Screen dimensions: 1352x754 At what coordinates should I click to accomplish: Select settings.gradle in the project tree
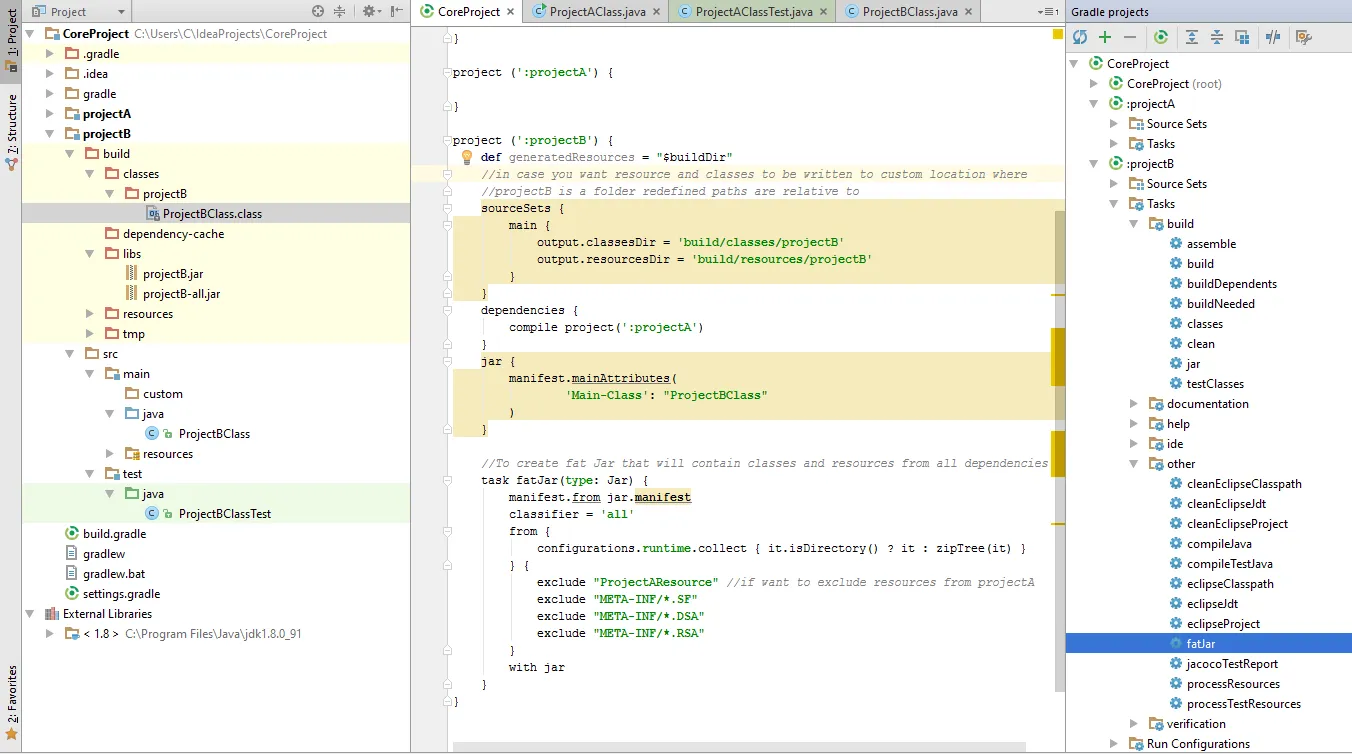point(121,594)
